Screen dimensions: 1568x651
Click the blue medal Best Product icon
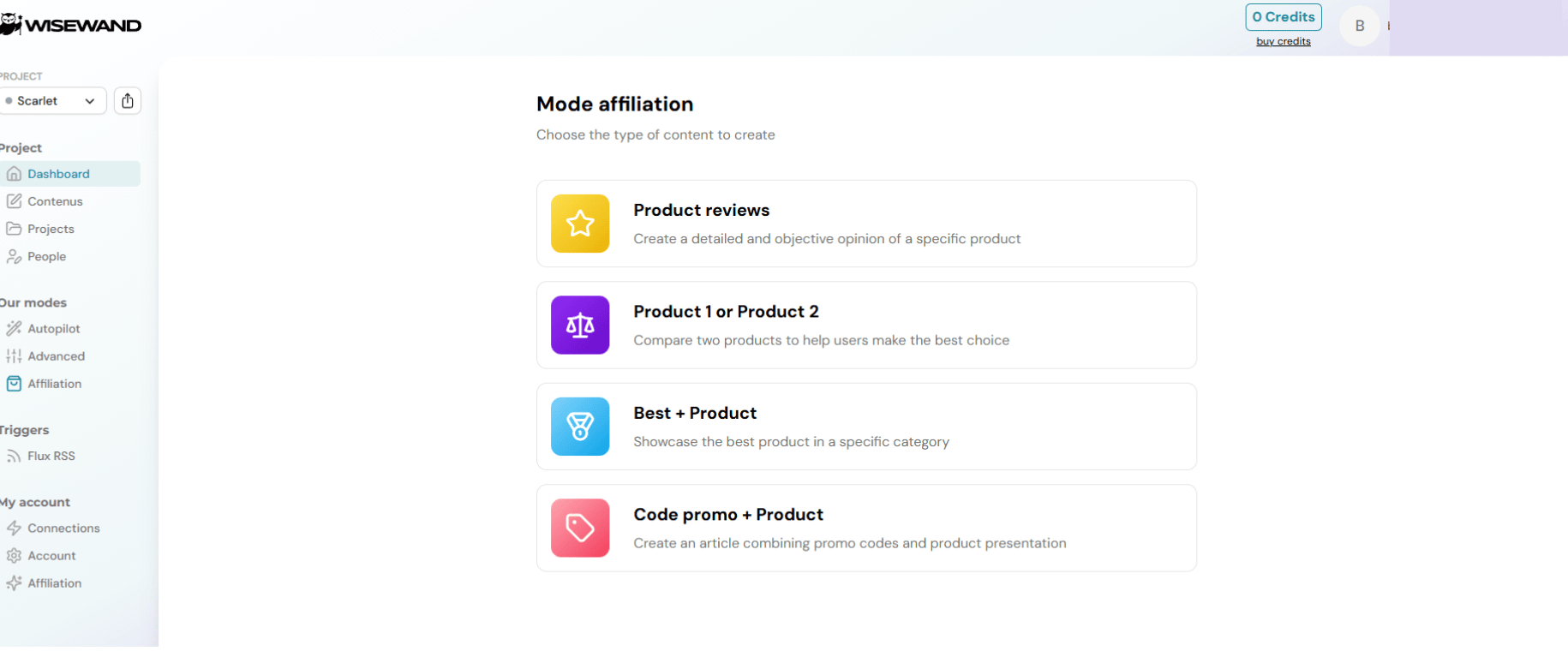point(580,427)
